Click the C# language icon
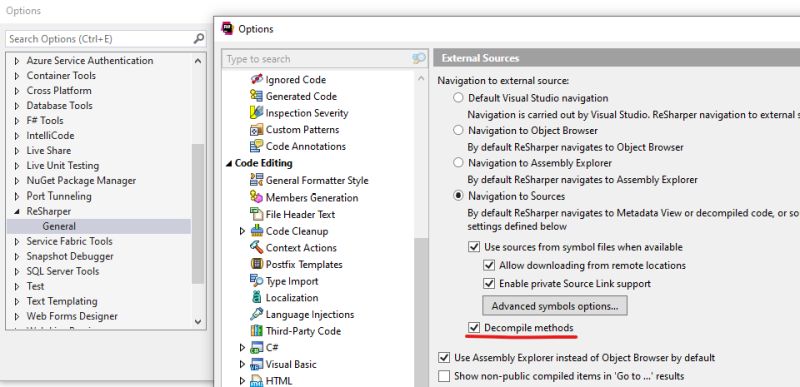Image resolution: width=800 pixels, height=387 pixels. point(257,348)
